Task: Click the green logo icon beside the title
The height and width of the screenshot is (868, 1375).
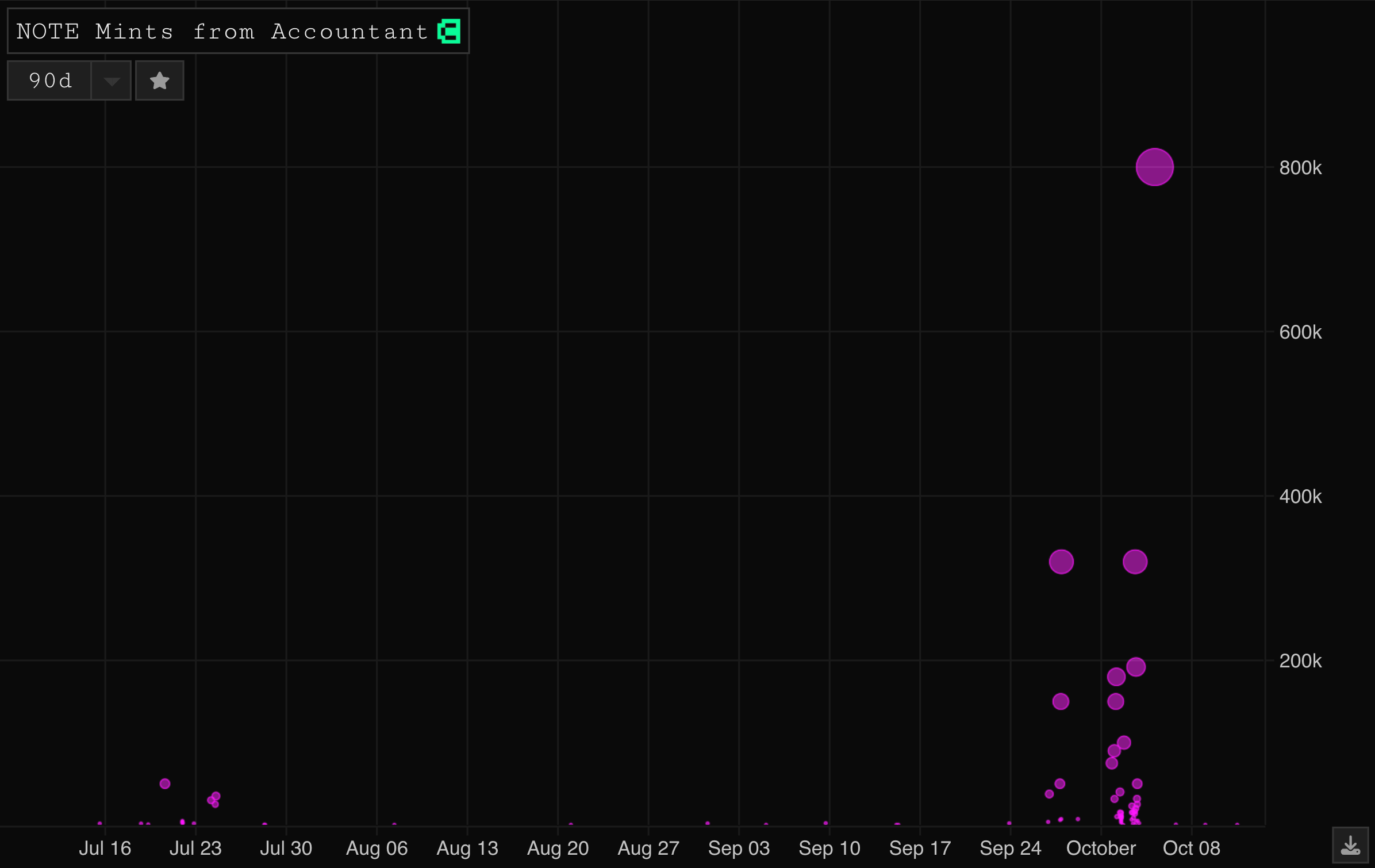Action: click(449, 32)
